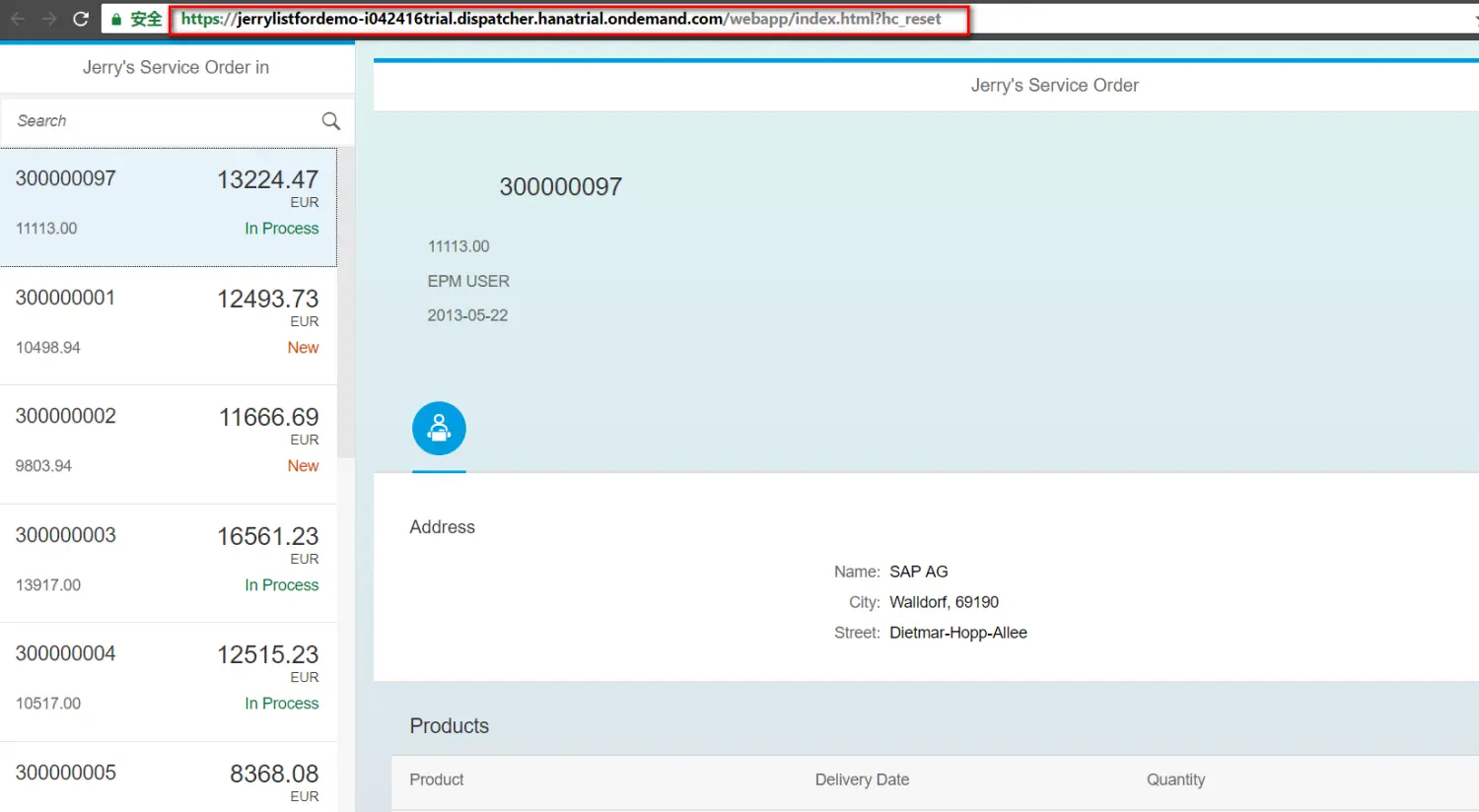Click the search magnifier icon
This screenshot has height=812, width=1479.
tap(331, 120)
